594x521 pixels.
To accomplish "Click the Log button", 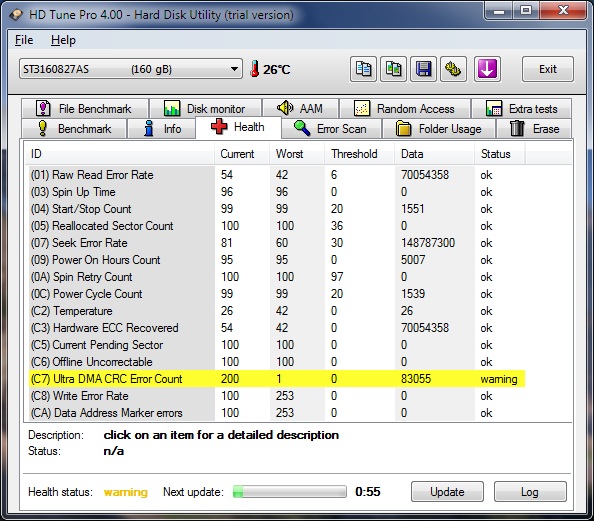I will click(x=530, y=492).
